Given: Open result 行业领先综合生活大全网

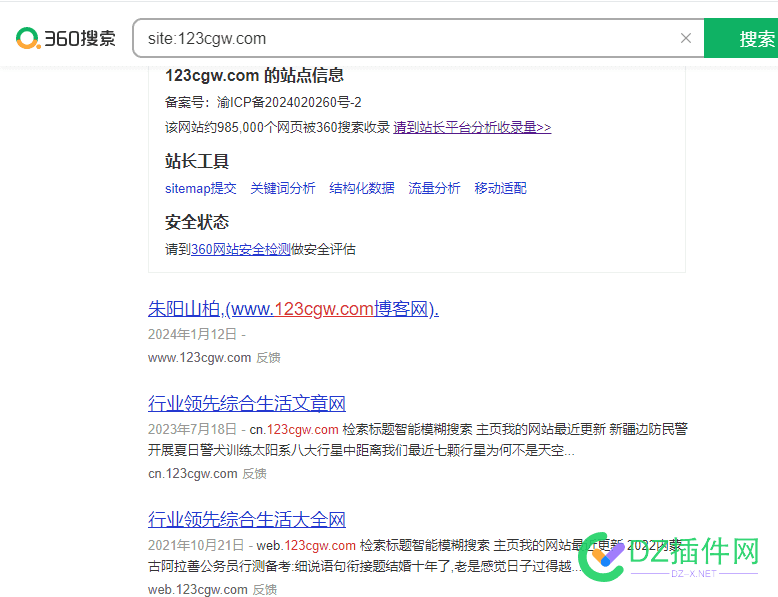Looking at the screenshot, I should [x=247, y=520].
